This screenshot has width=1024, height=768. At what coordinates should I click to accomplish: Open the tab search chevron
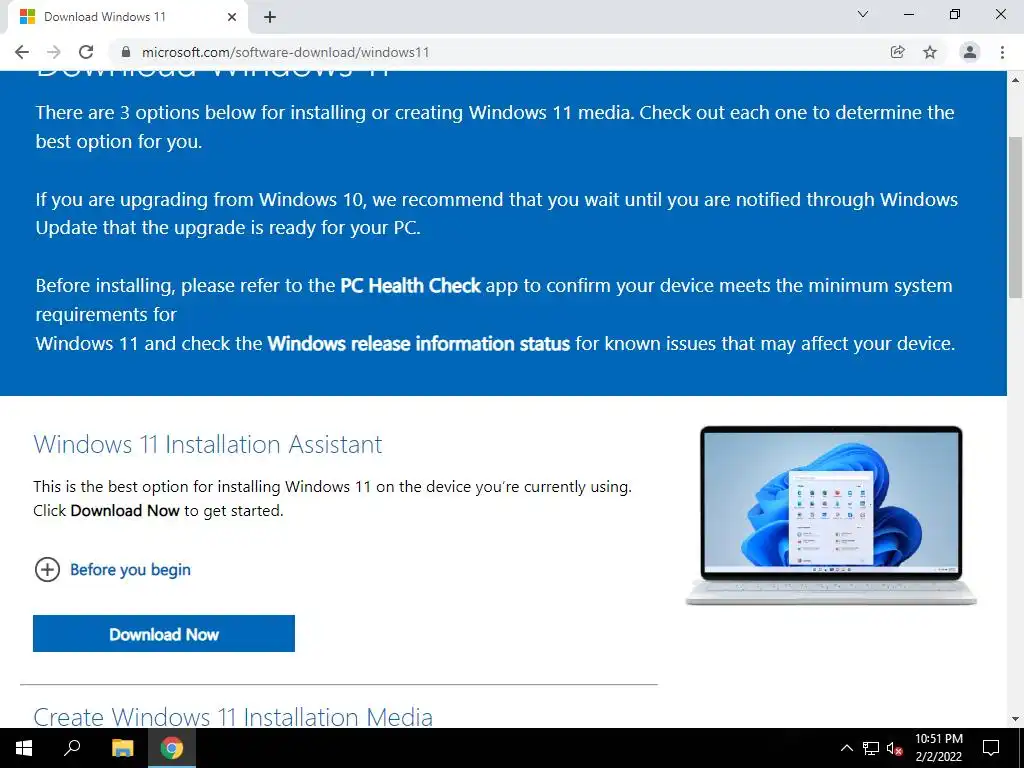(863, 14)
